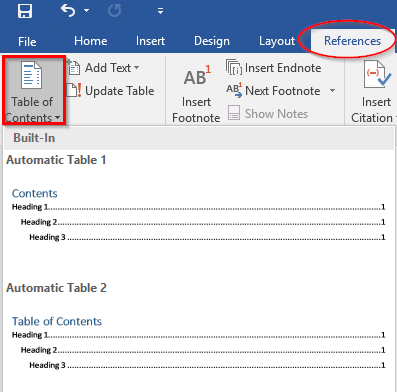Switch to the Design tab

click(x=212, y=41)
